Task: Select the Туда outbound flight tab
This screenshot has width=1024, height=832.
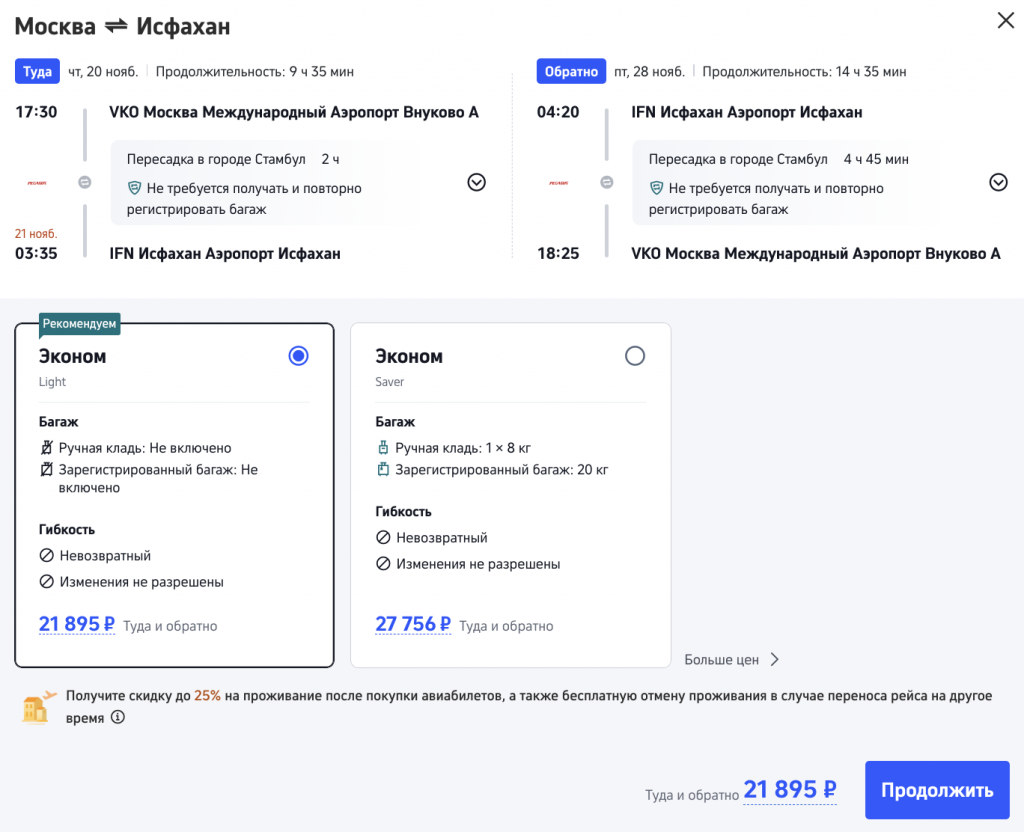Action: point(38,72)
